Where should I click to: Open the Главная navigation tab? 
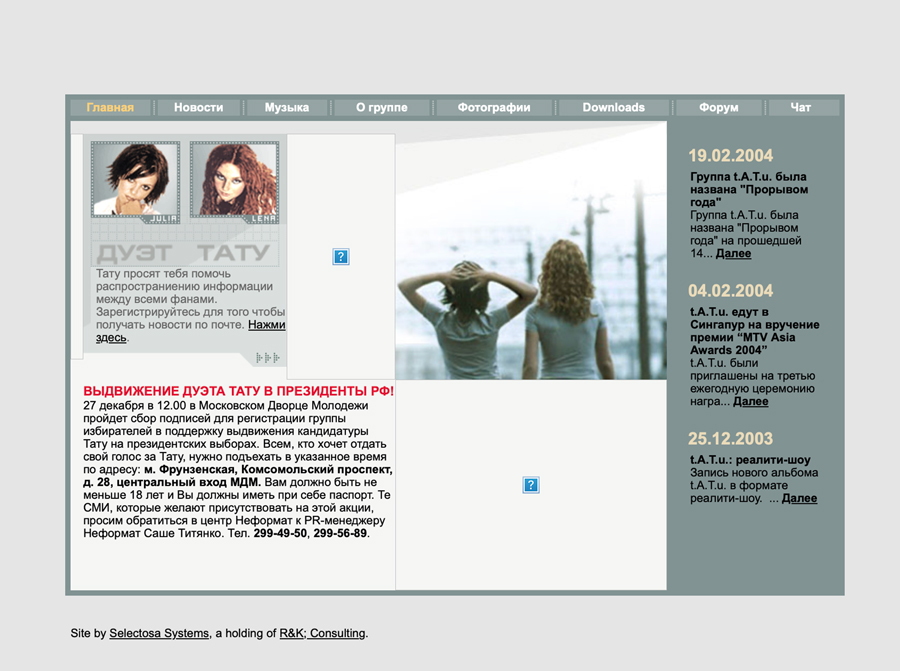pos(110,107)
